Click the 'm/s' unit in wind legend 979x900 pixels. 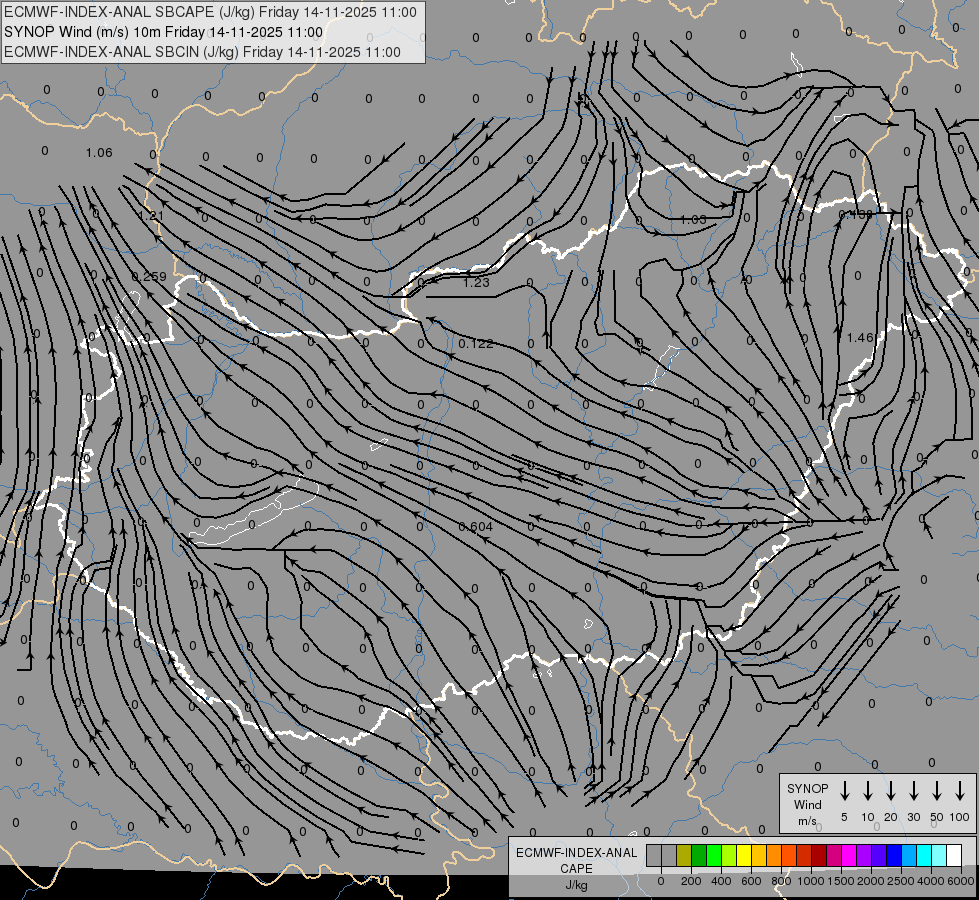point(807,821)
